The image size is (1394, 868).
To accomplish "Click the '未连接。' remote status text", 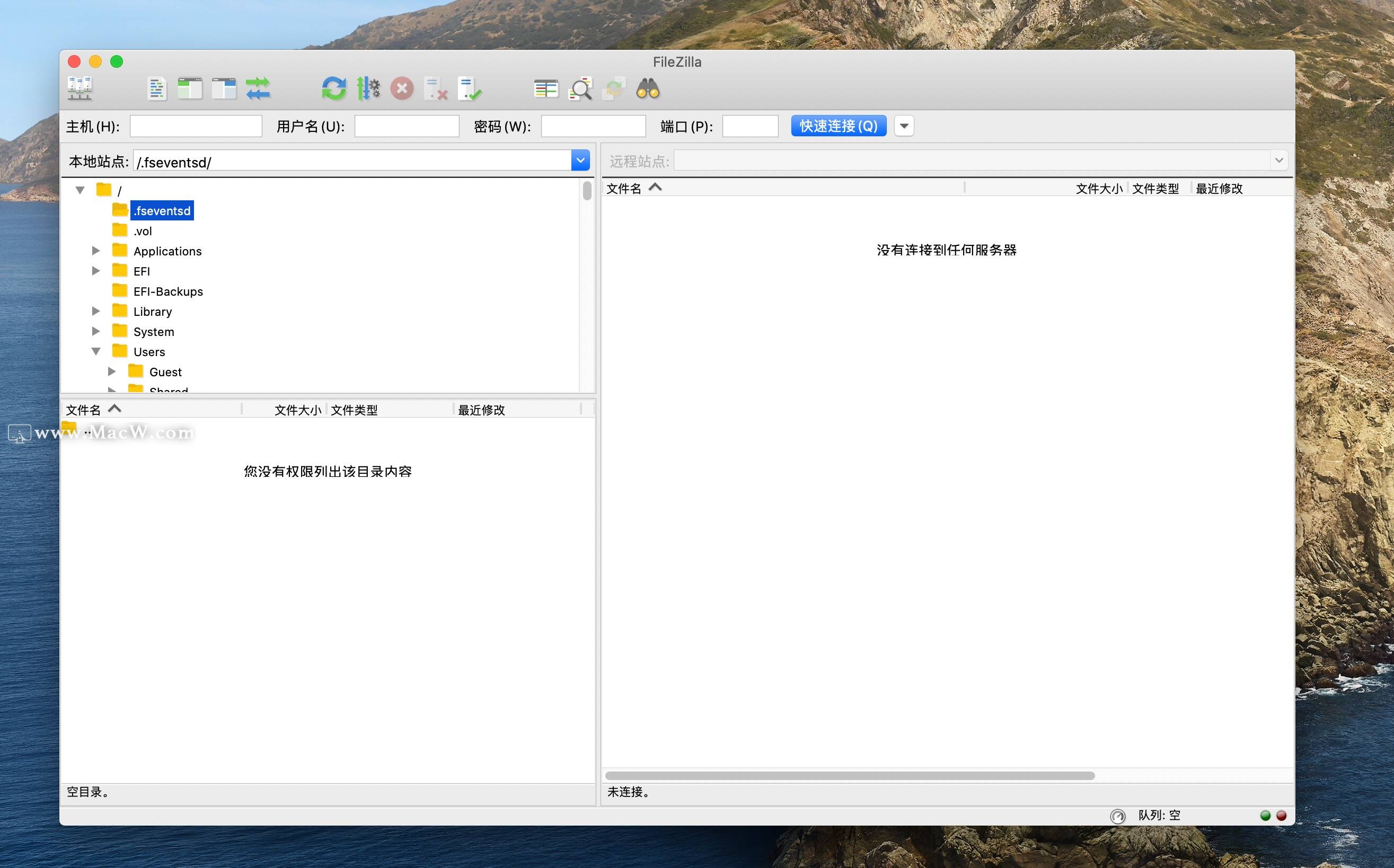I will [629, 792].
